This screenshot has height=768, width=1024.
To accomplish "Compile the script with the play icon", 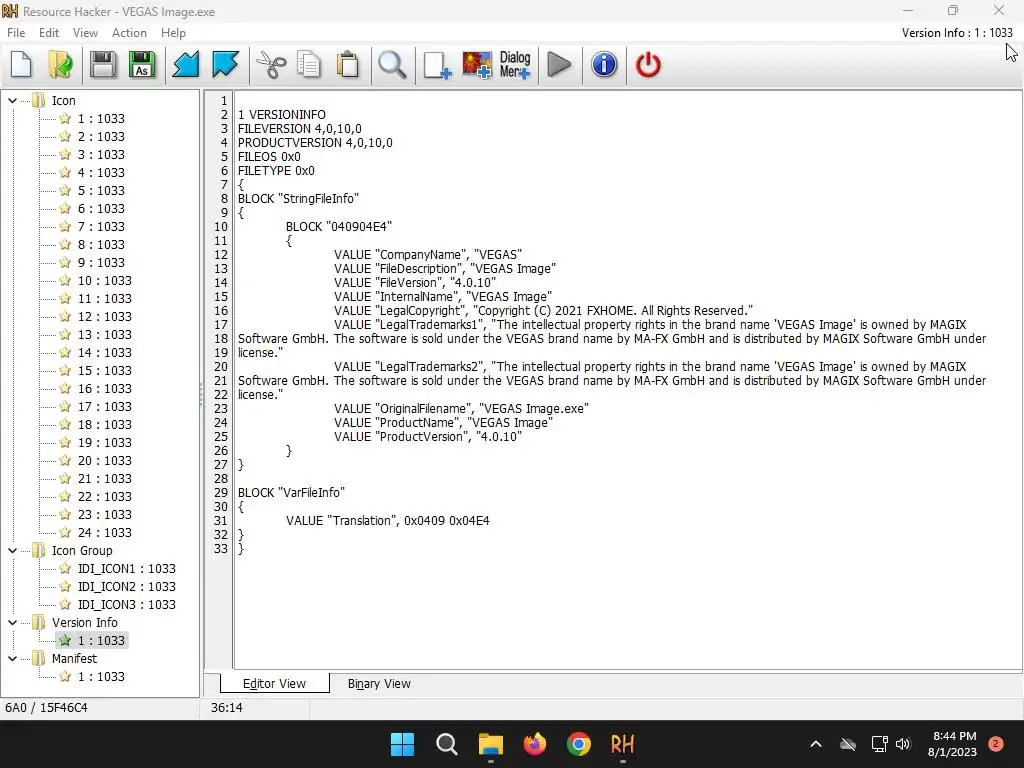I will (559, 65).
